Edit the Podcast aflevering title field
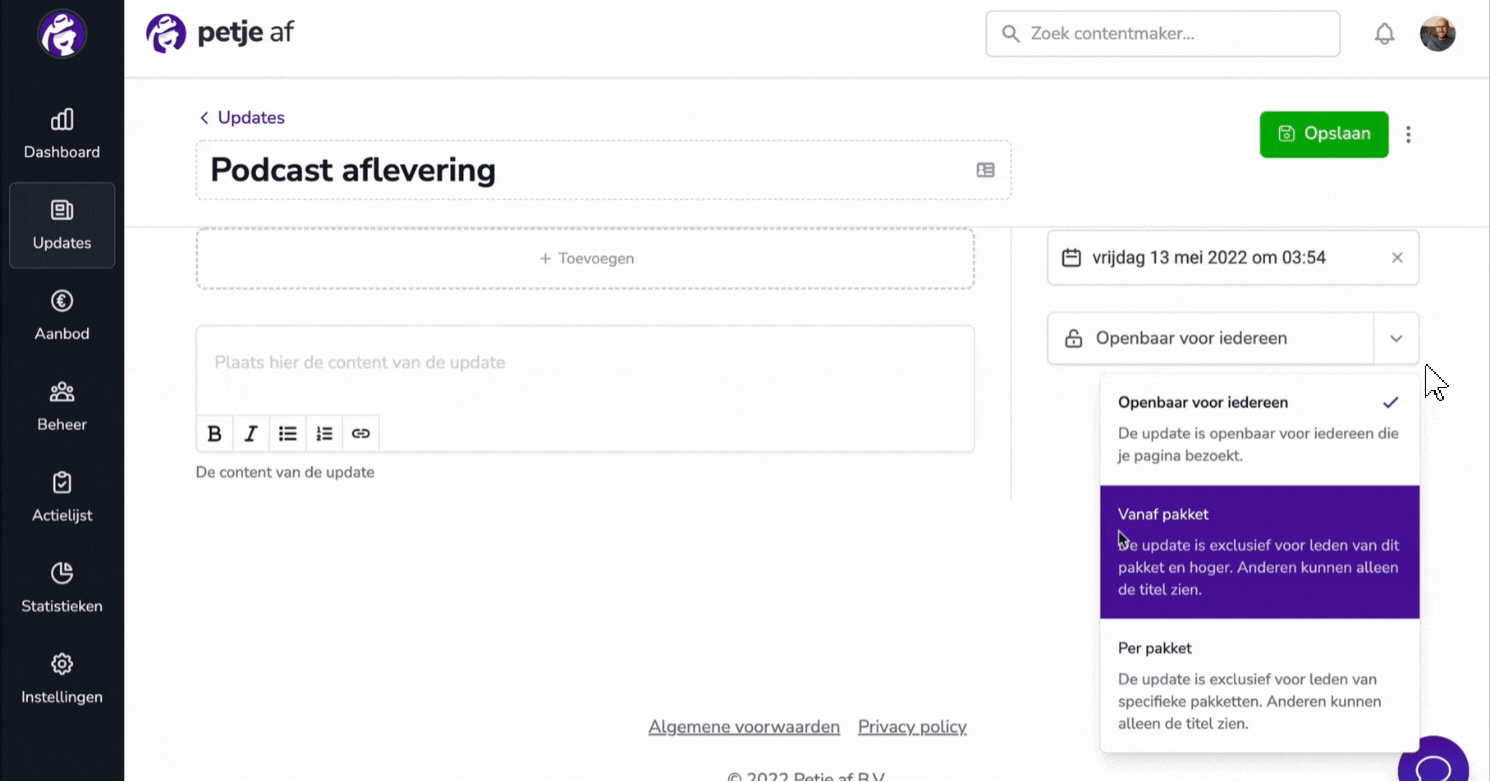1490x782 pixels. pyautogui.click(x=603, y=170)
